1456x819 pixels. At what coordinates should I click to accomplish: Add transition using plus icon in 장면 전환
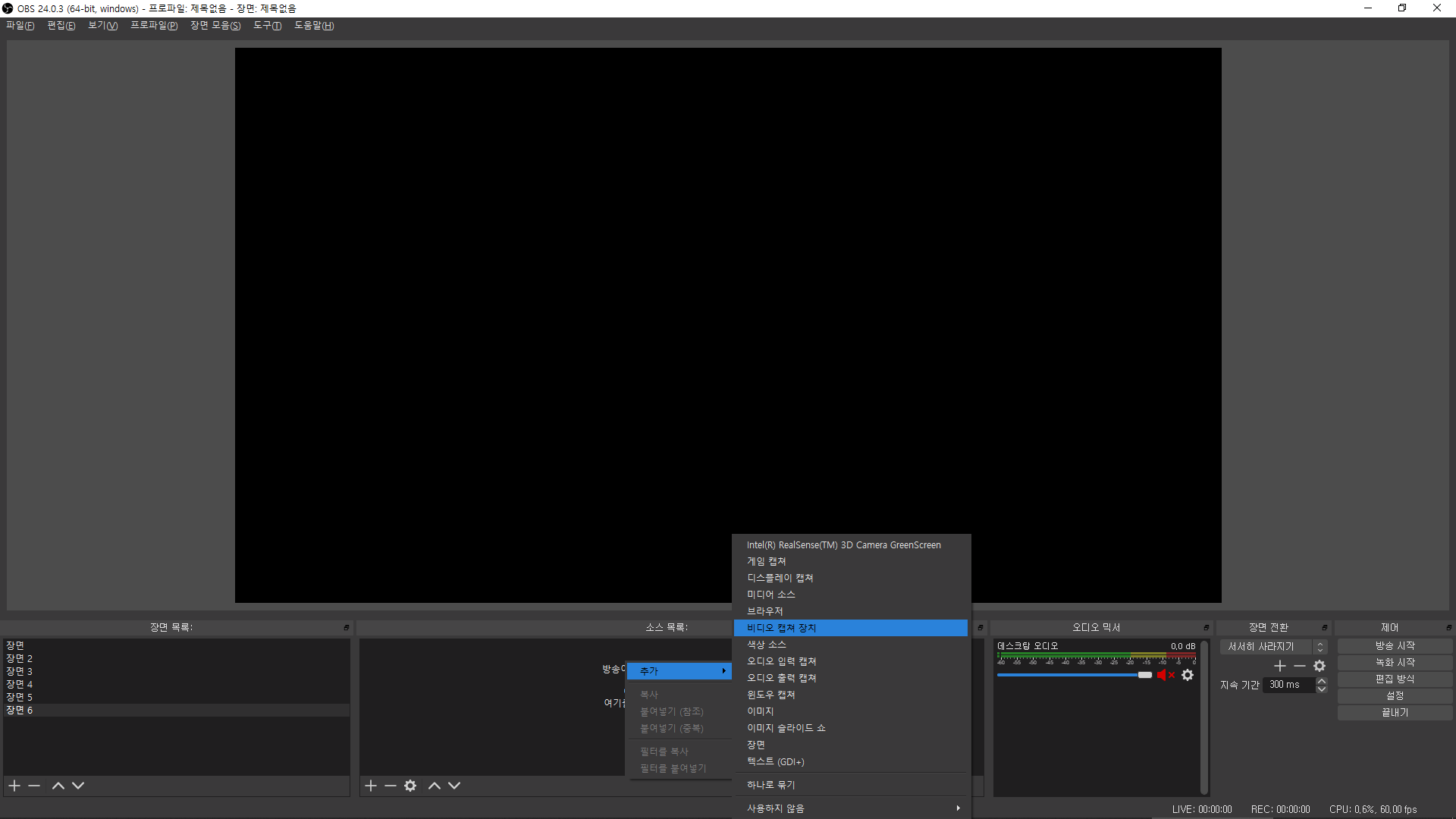tap(1280, 666)
